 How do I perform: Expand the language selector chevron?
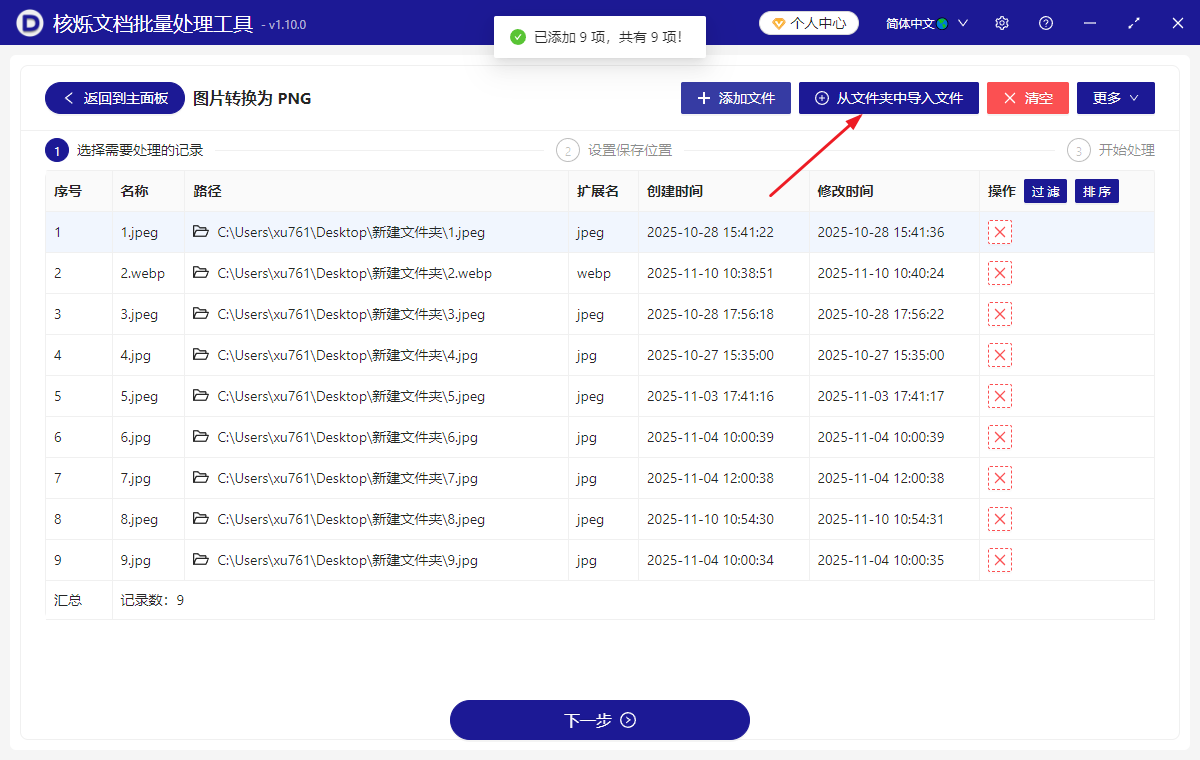962,22
